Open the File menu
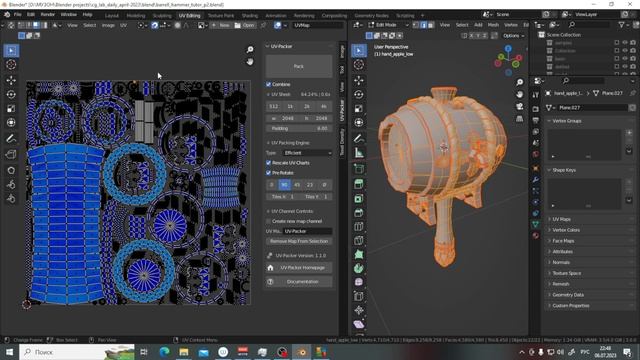The image size is (640, 360). (18, 15)
